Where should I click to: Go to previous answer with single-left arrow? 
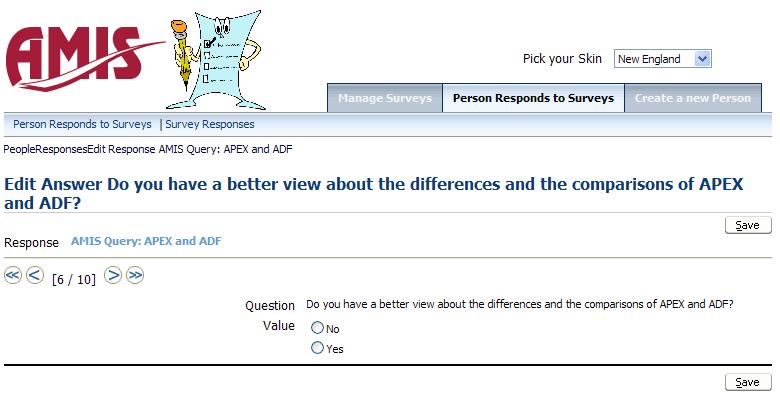(35, 276)
